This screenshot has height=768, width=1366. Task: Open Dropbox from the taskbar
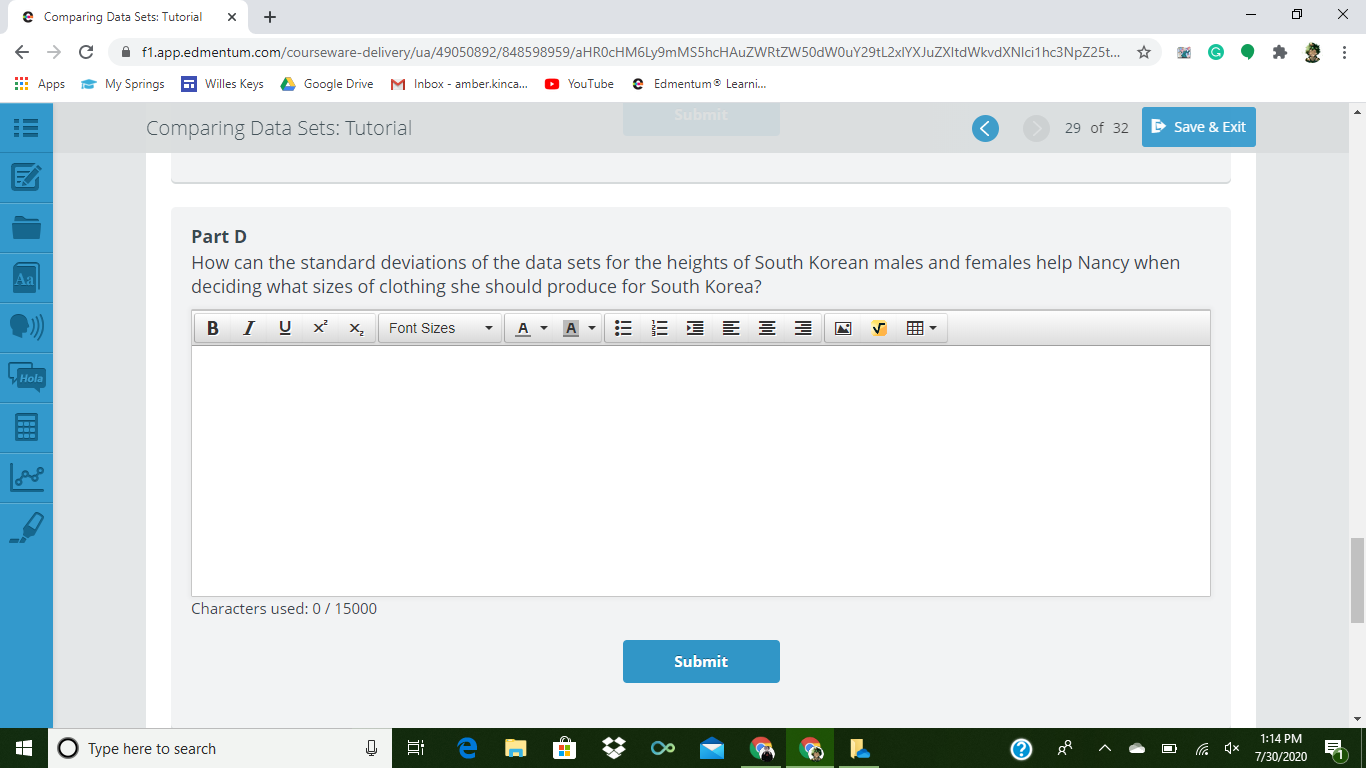click(x=613, y=748)
